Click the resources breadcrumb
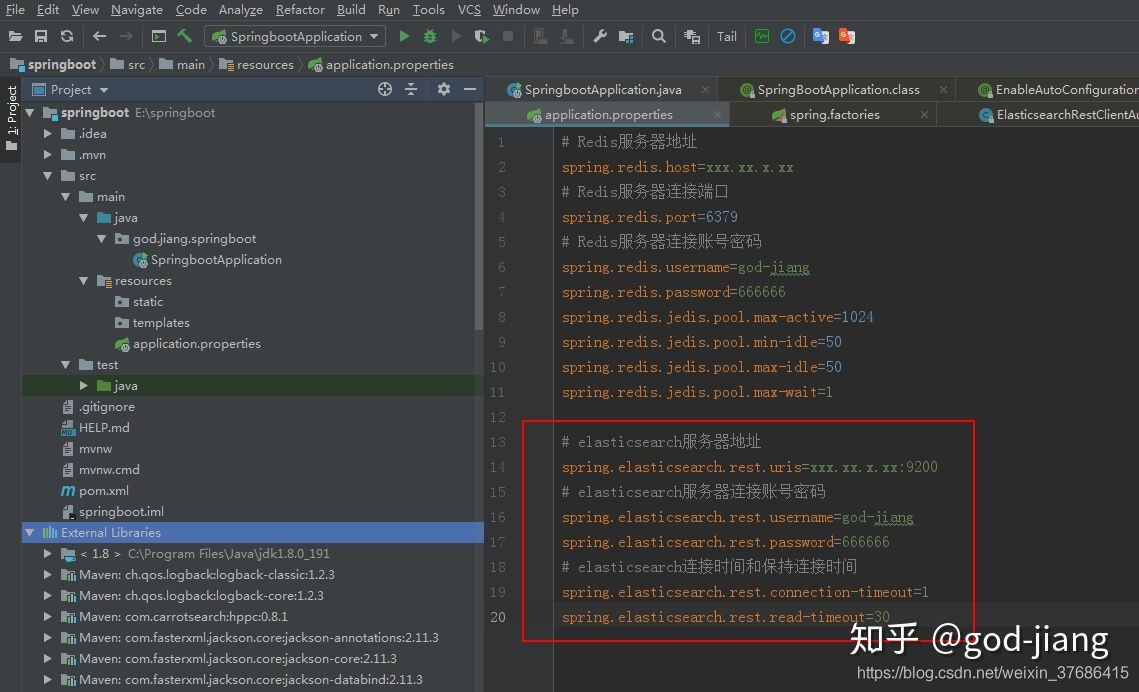Viewport: 1139px width, 692px height. [x=256, y=65]
